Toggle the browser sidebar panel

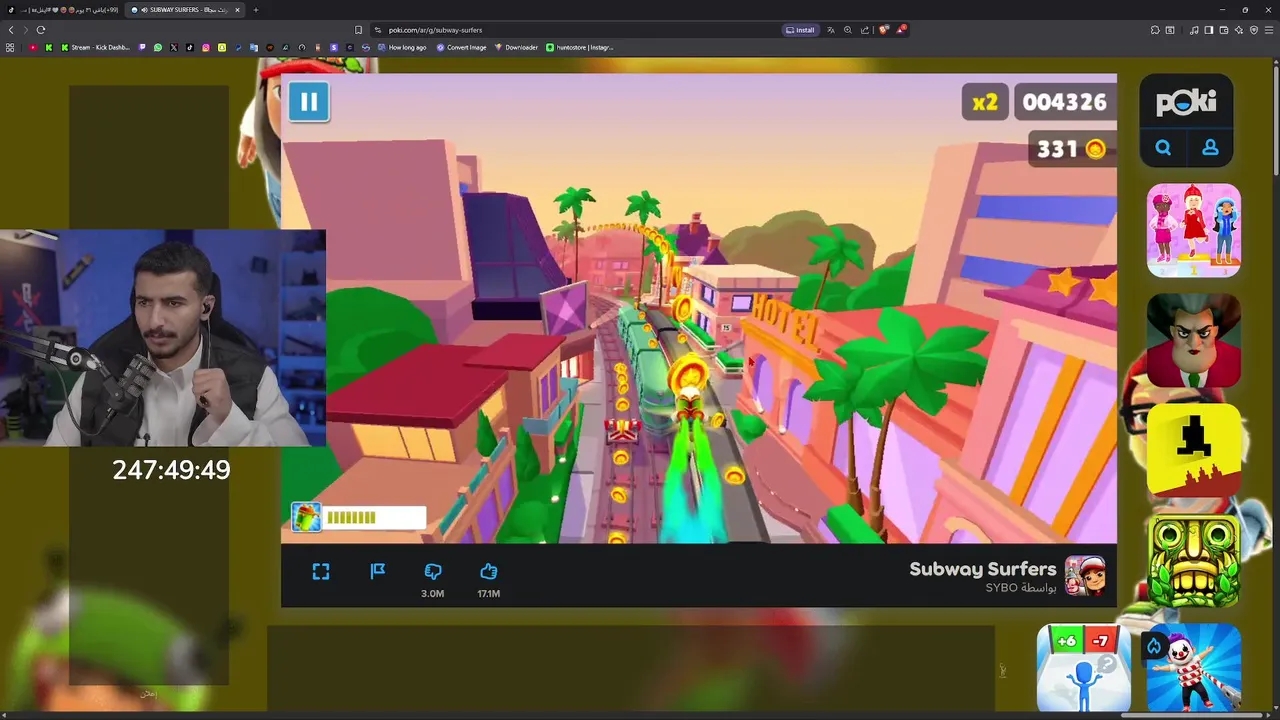pos(1209,30)
